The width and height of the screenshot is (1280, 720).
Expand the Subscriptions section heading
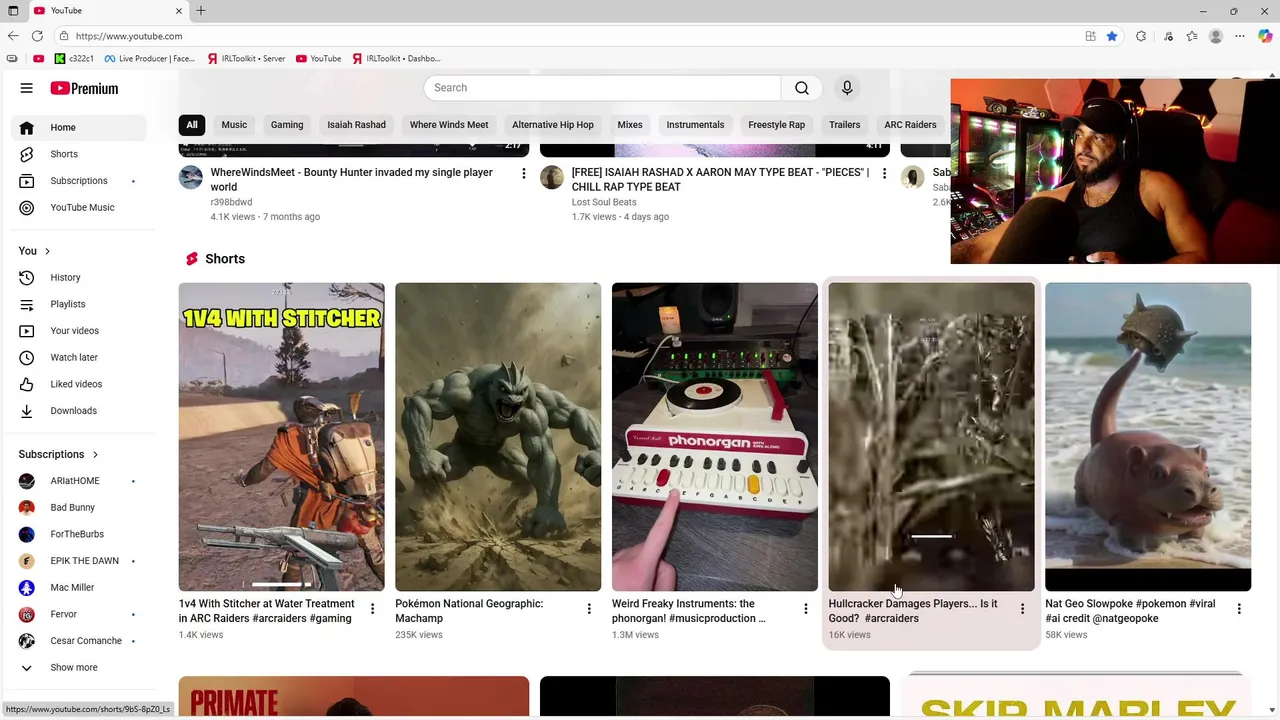59,454
